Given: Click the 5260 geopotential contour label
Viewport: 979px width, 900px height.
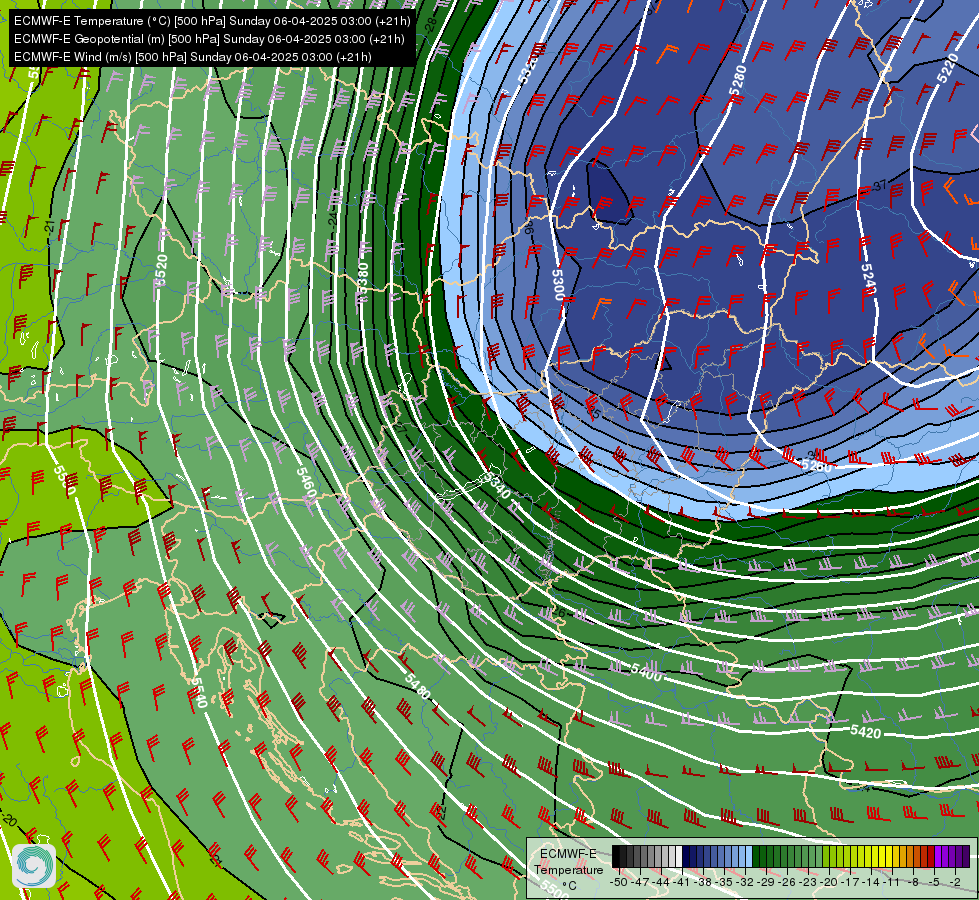Looking at the screenshot, I should coord(816,466).
